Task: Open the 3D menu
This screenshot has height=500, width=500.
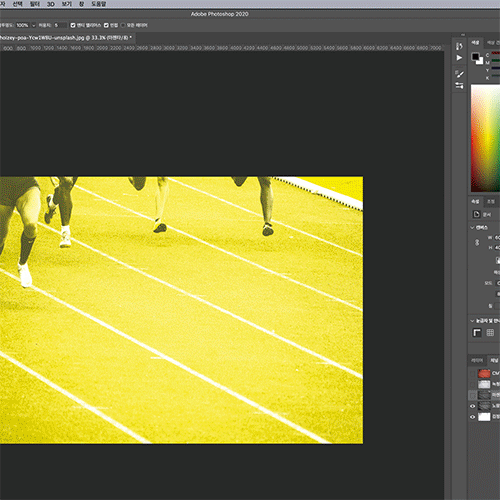Action: (51, 4)
